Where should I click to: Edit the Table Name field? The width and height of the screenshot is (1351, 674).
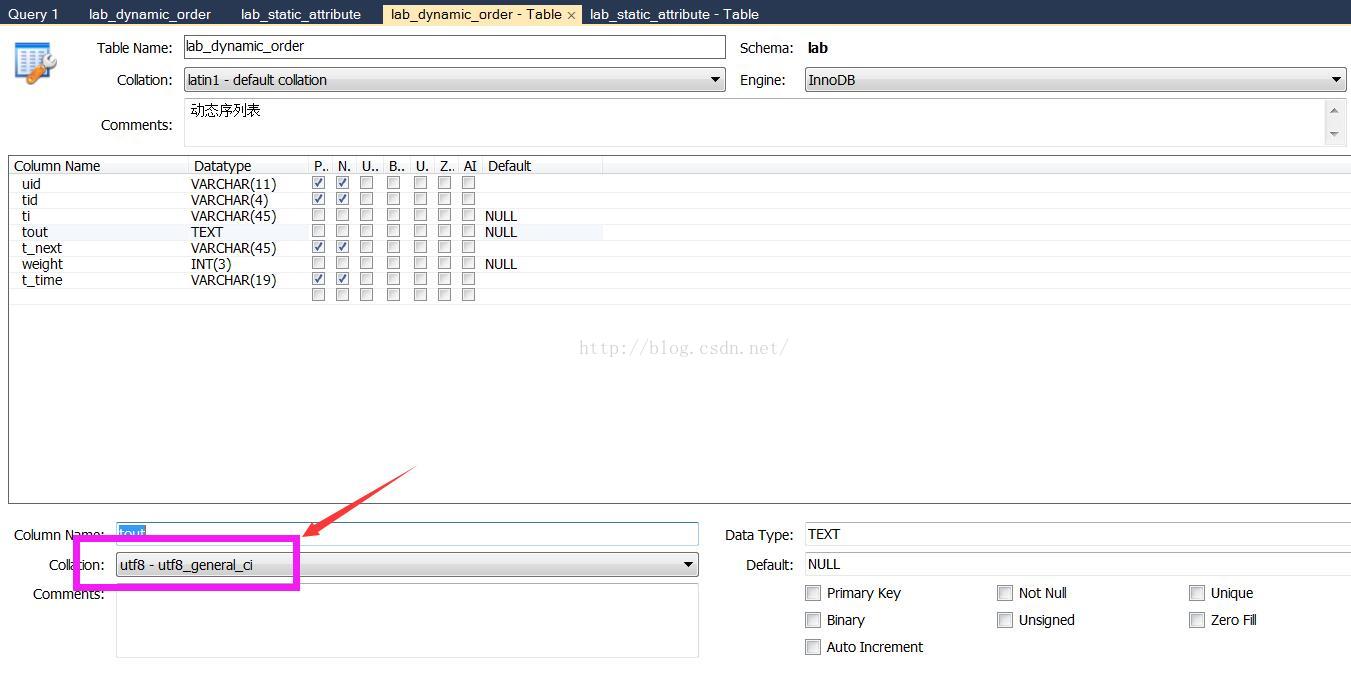pos(455,47)
